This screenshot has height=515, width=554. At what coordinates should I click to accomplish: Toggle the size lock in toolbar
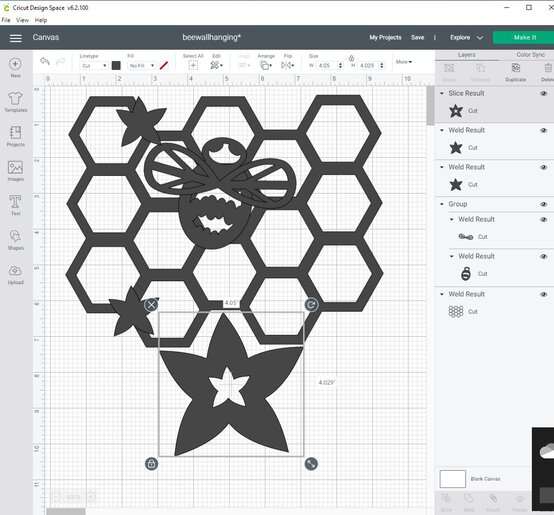tap(351, 58)
